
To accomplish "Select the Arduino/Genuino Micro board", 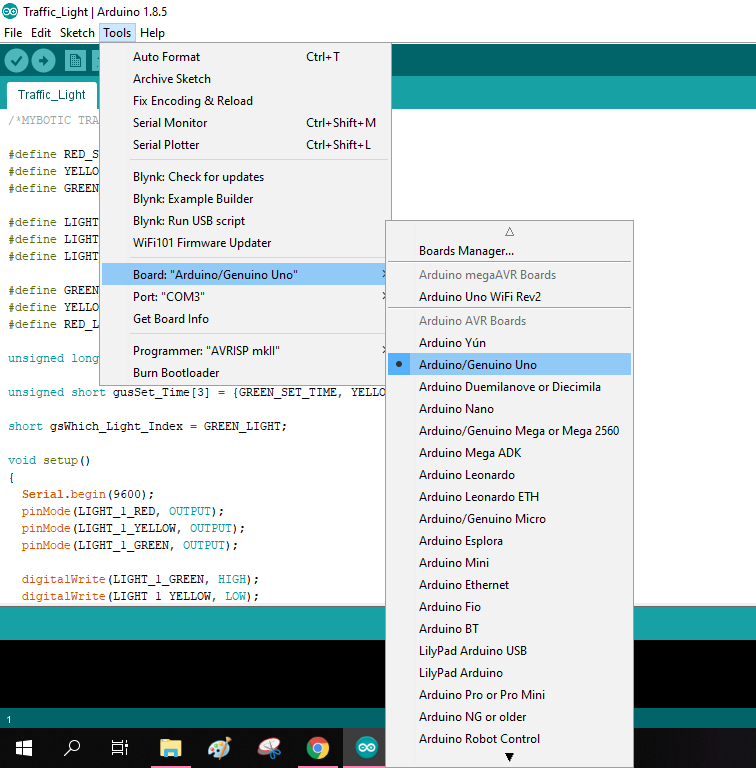I will pos(509,519).
